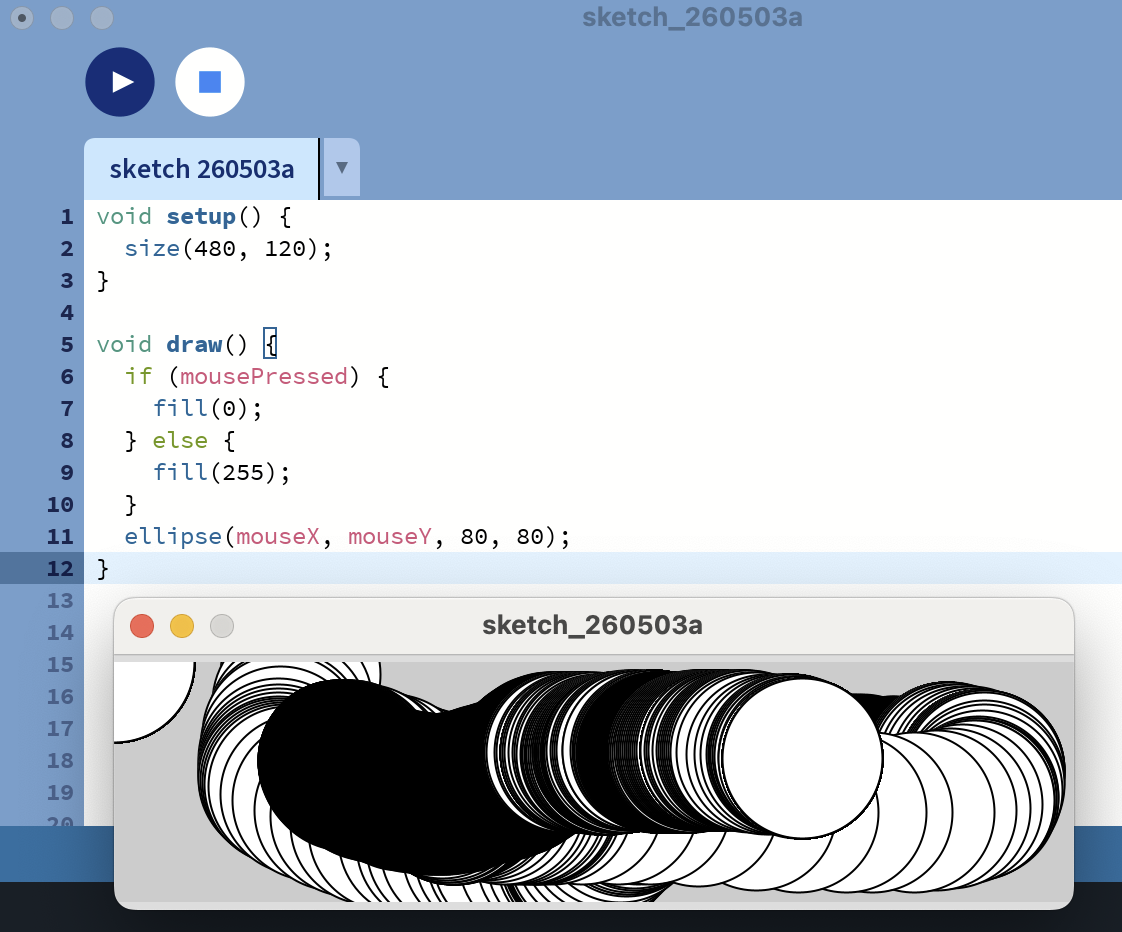Open the tab dropdown arrow menu
Image resolution: width=1122 pixels, height=932 pixels.
click(341, 168)
